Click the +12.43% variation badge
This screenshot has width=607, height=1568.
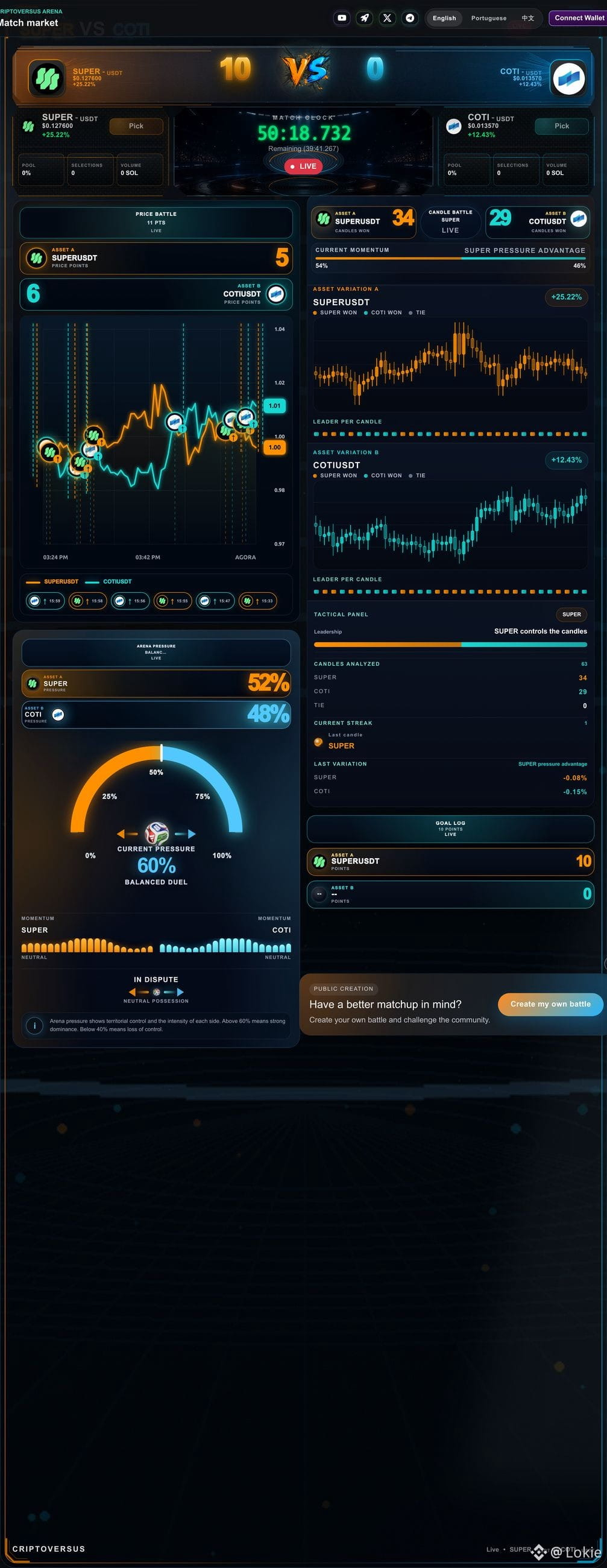[566, 460]
